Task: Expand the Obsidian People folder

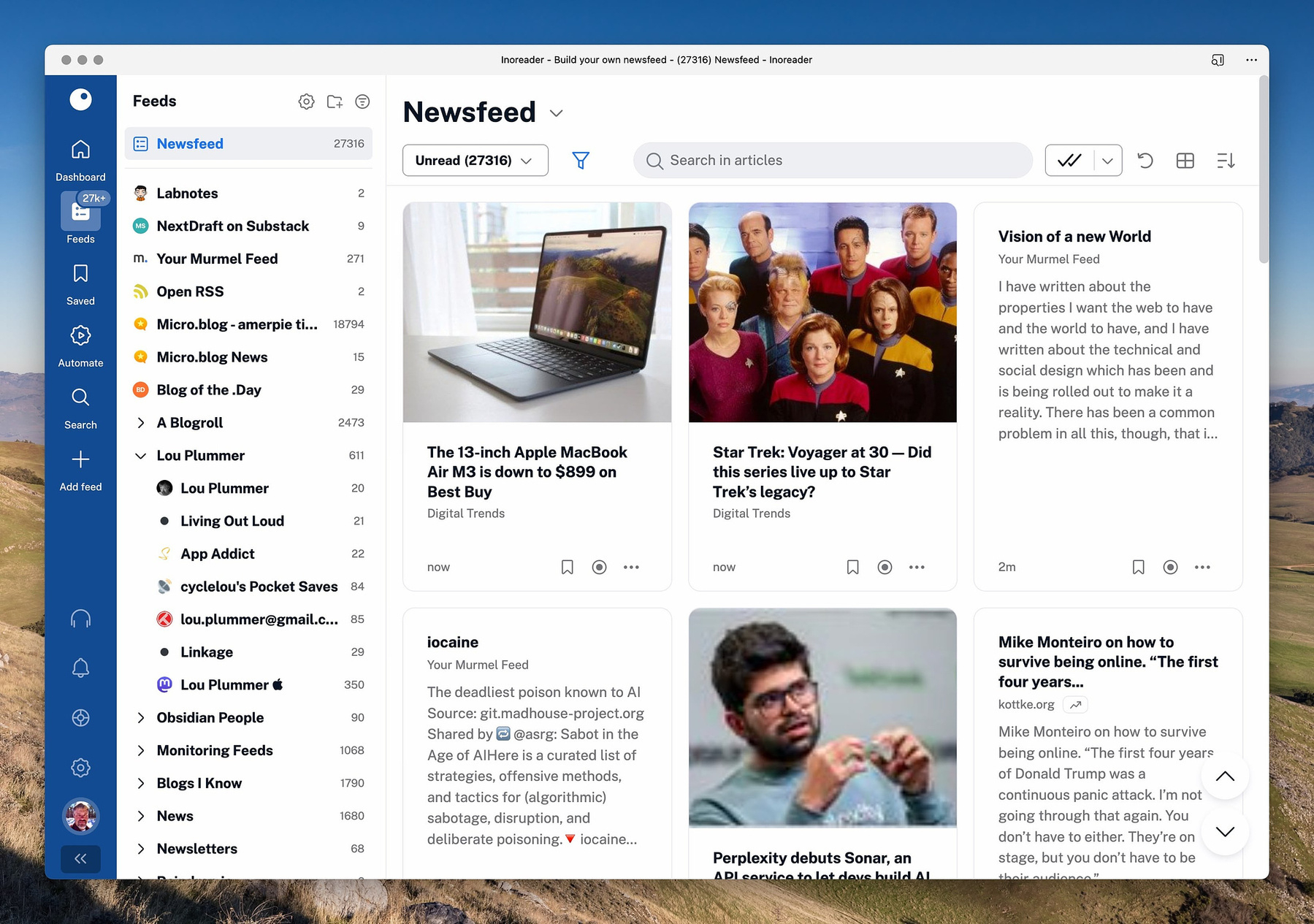Action: (x=141, y=718)
